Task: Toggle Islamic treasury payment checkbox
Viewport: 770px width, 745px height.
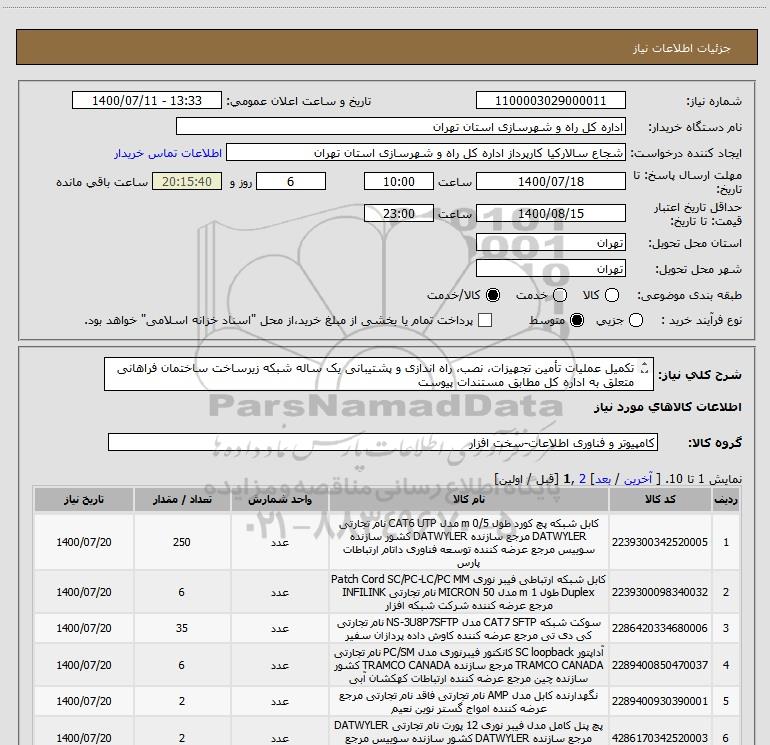Action: coord(485,320)
